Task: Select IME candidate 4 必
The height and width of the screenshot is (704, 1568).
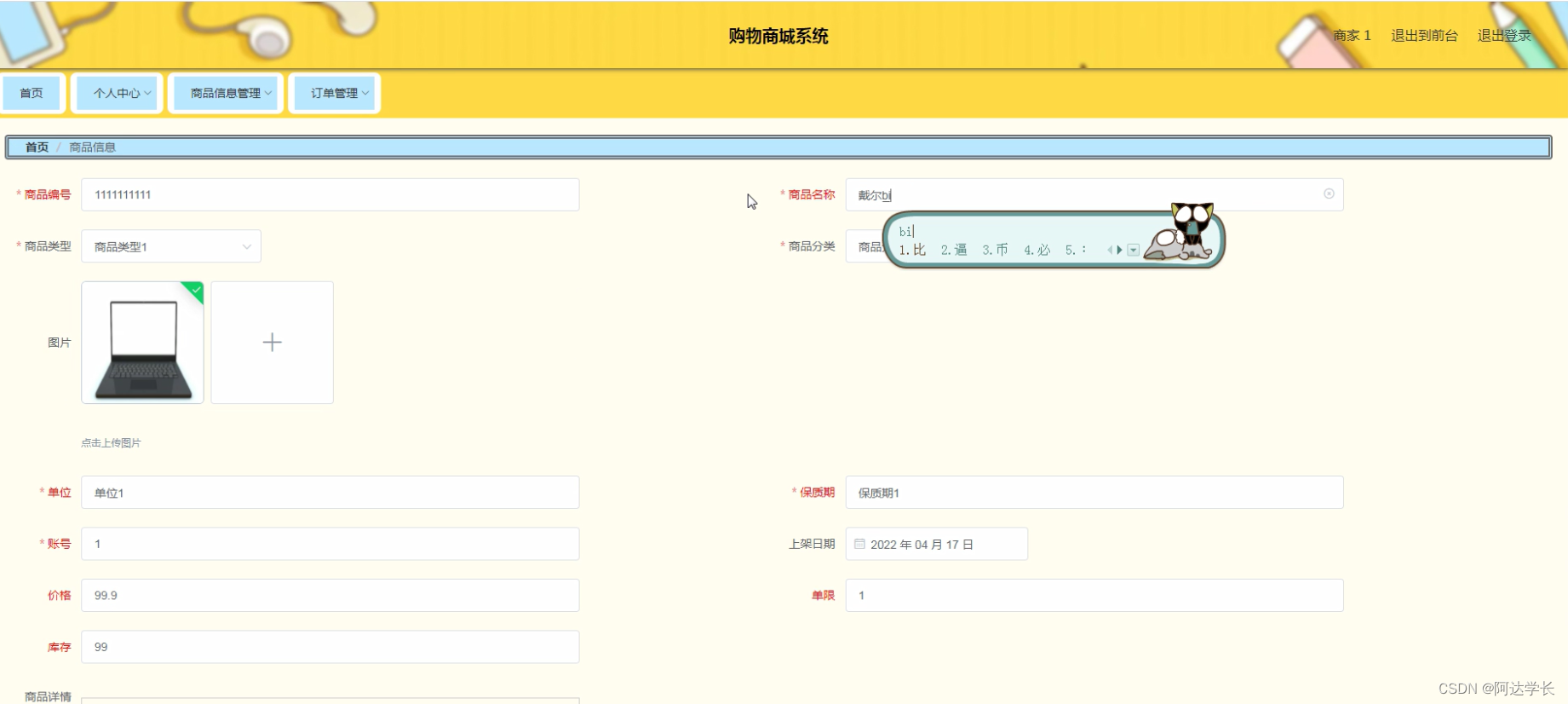Action: coord(1037,250)
